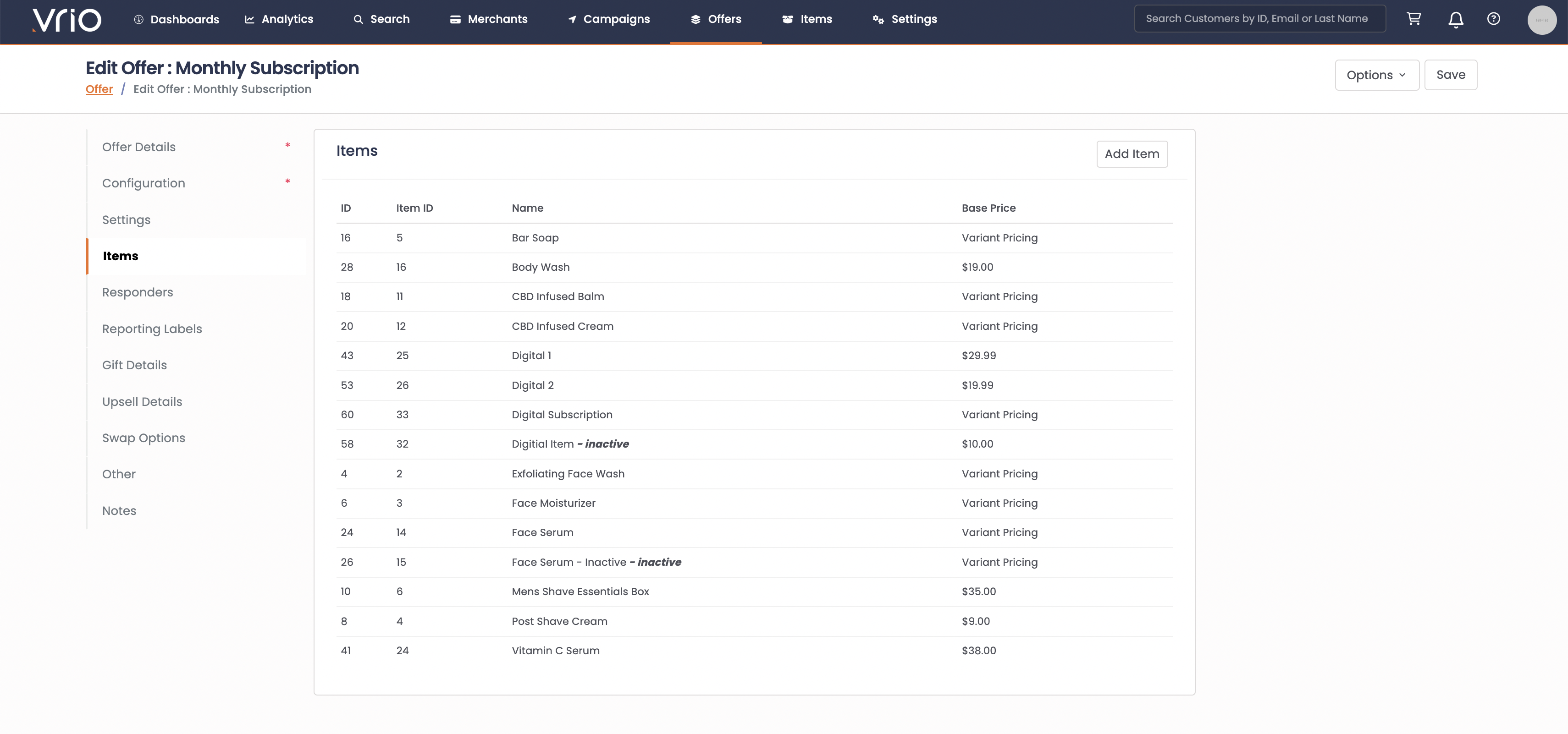This screenshot has width=1568, height=734.
Task: Click the Analytics chart icon
Action: coord(249,19)
